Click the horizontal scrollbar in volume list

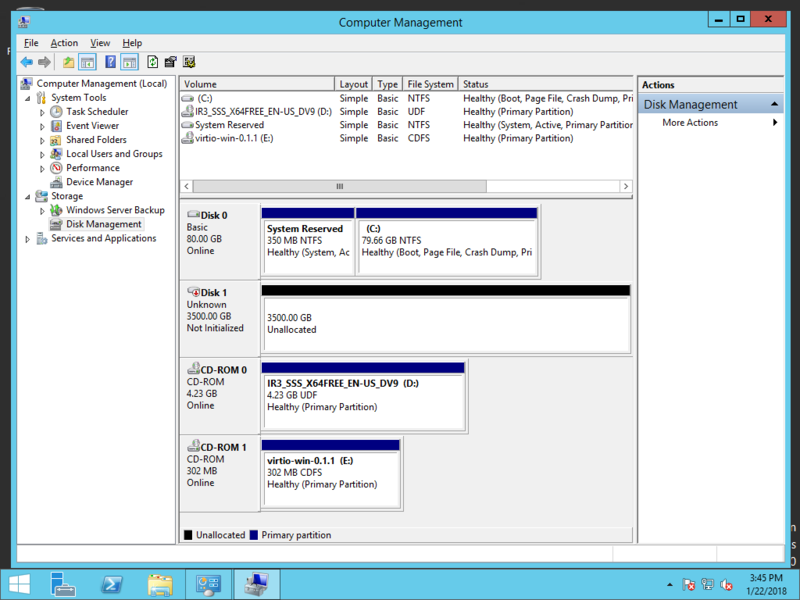(x=340, y=186)
